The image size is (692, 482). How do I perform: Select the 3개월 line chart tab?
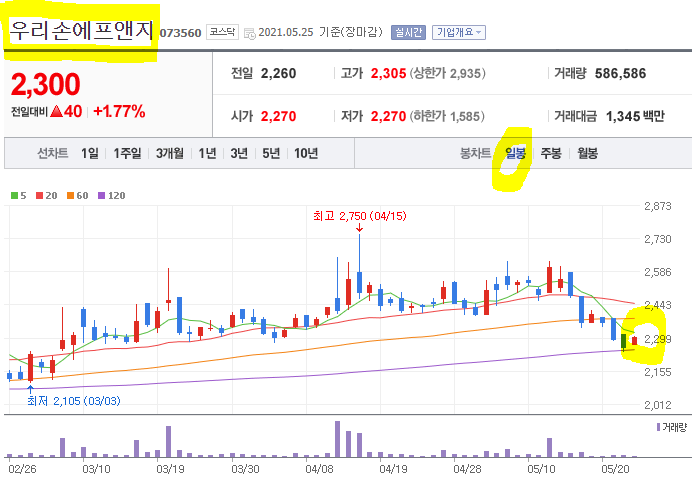coord(169,153)
